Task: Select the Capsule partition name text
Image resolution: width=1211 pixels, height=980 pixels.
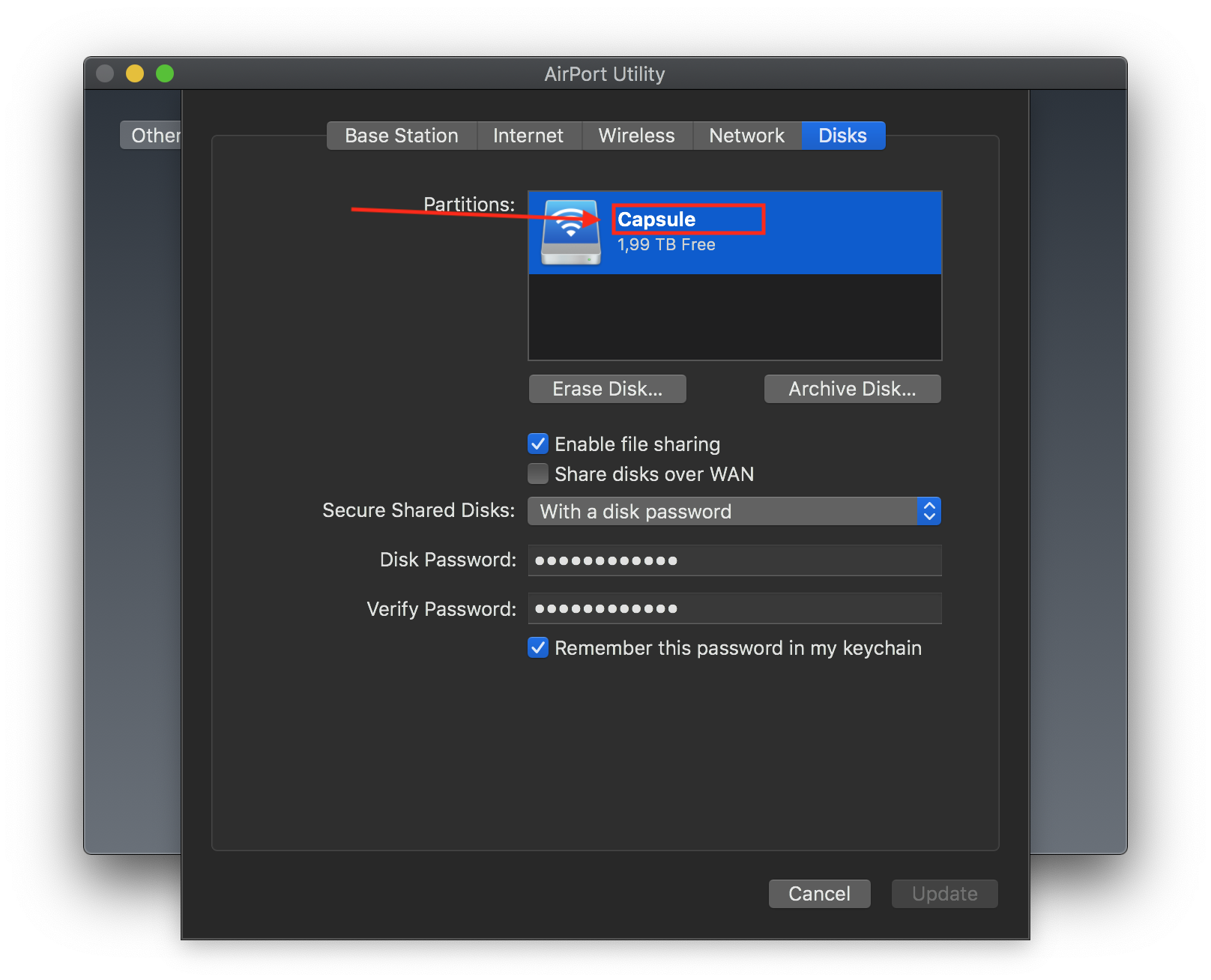Action: 656,220
